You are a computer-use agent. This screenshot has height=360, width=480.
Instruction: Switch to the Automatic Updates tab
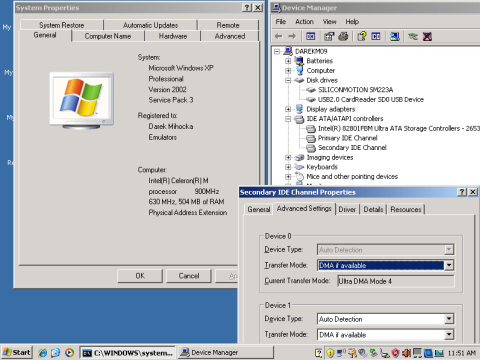click(150, 25)
